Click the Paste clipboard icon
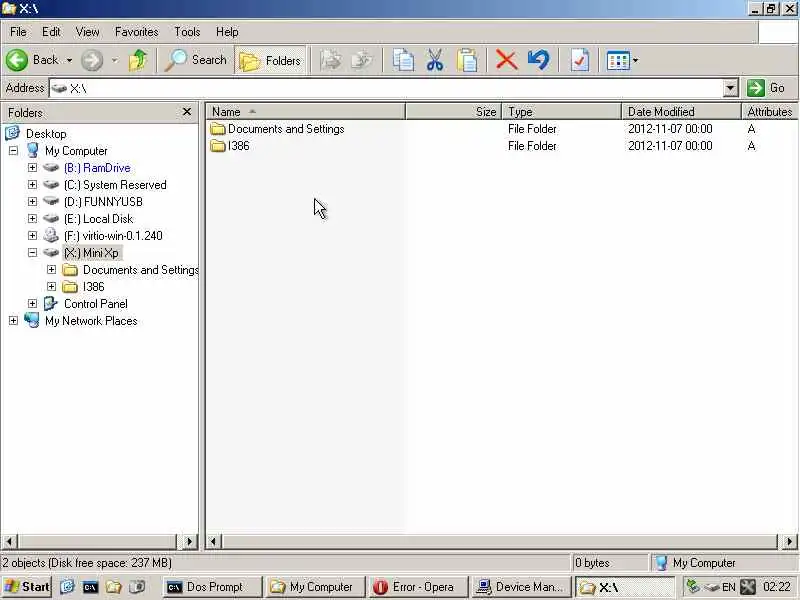 [x=467, y=60]
